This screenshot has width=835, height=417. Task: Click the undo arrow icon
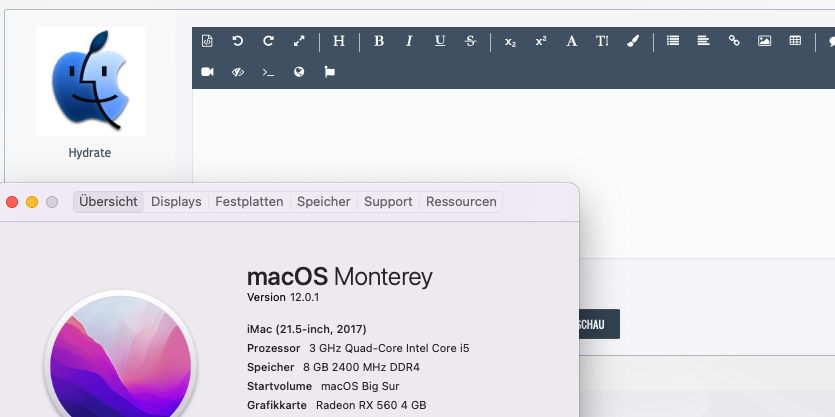point(237,41)
